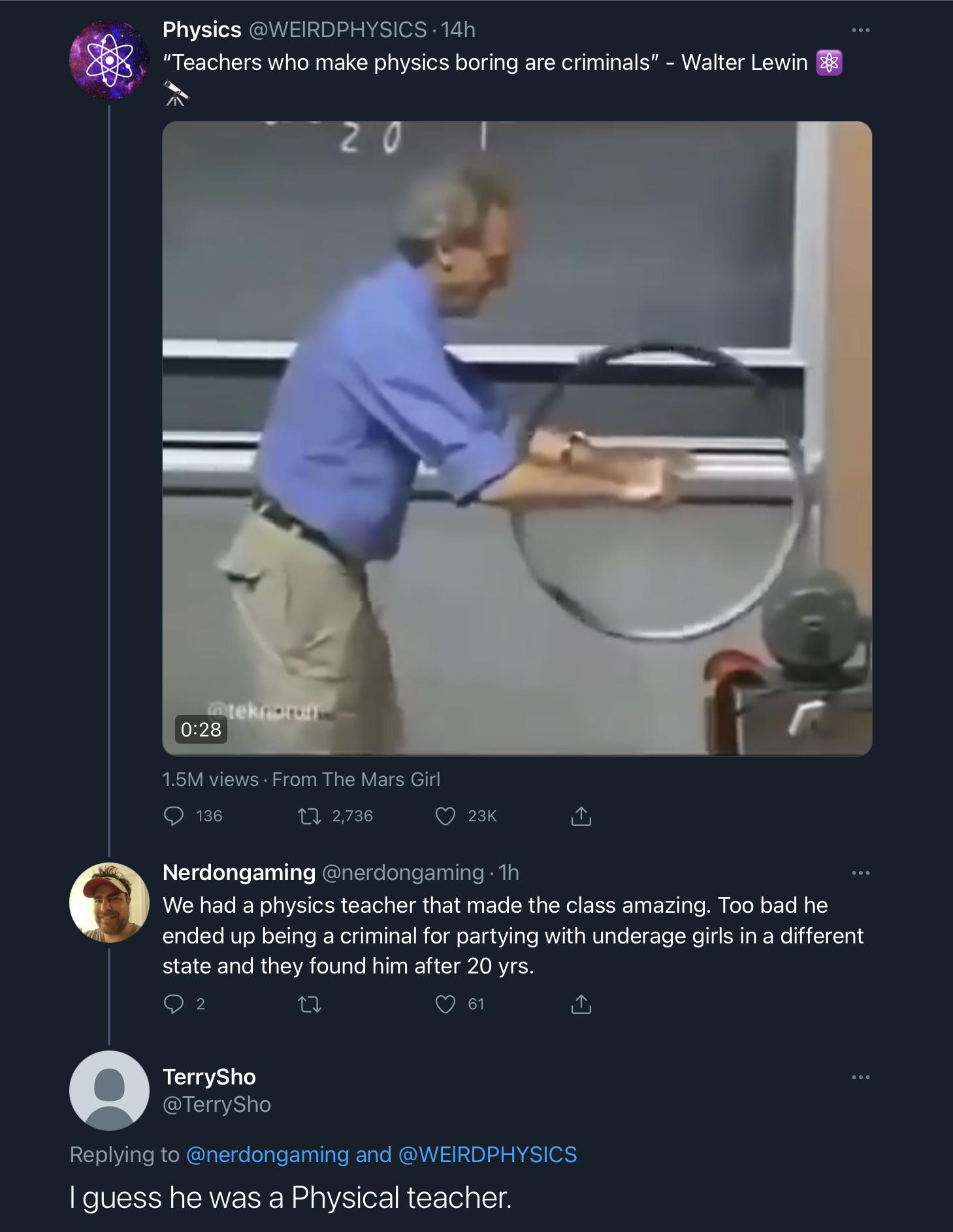
Task: Share Nerdongaming's tweet
Action: pyautogui.click(x=581, y=1003)
